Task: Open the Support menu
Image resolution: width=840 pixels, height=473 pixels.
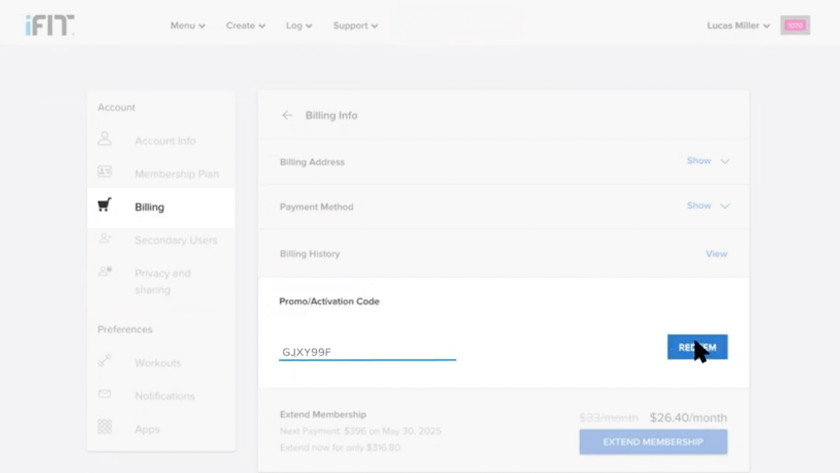Action: 355,26
